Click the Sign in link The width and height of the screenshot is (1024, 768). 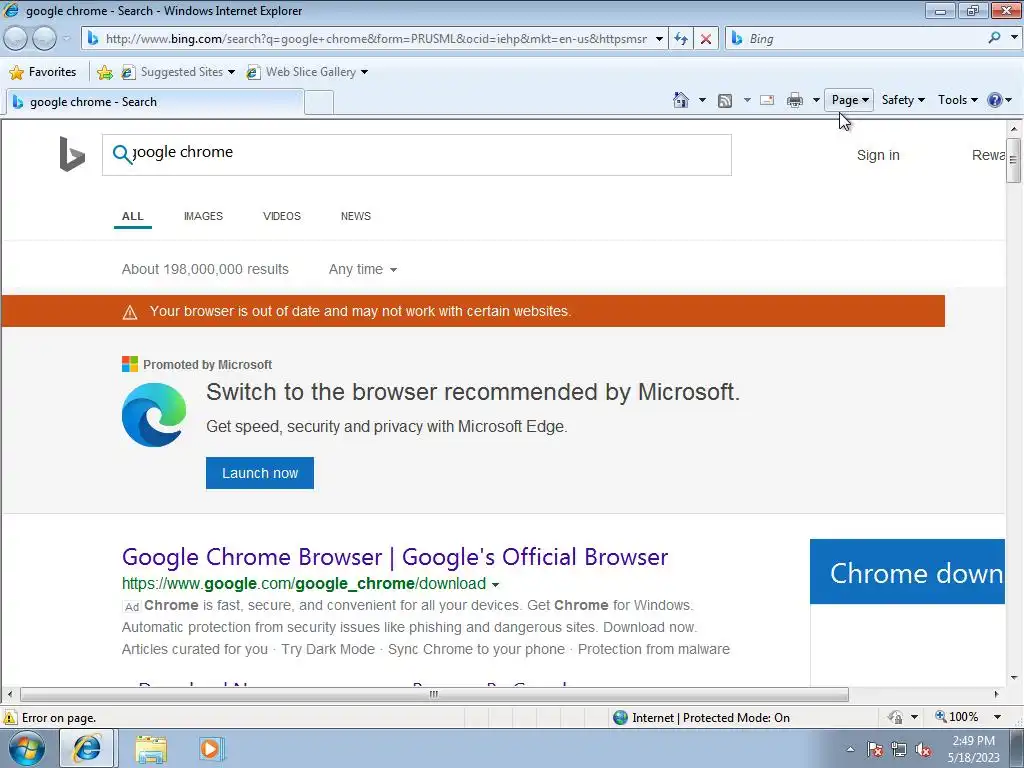(x=878, y=155)
